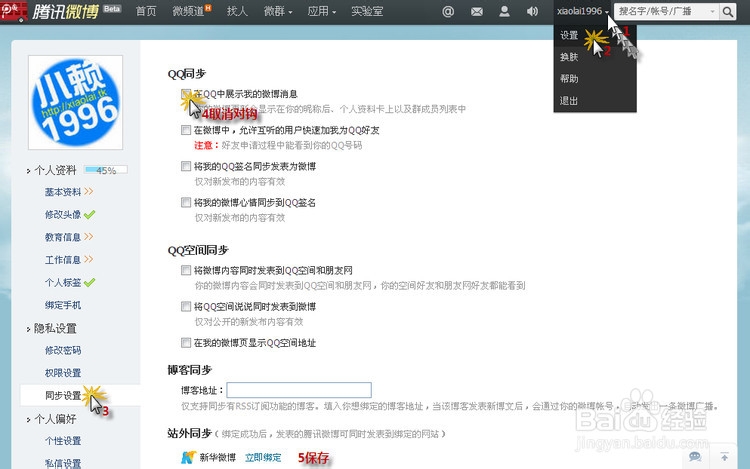The image size is (750, 469).
Task: Open the 应用 dropdown menu
Action: pos(321,11)
